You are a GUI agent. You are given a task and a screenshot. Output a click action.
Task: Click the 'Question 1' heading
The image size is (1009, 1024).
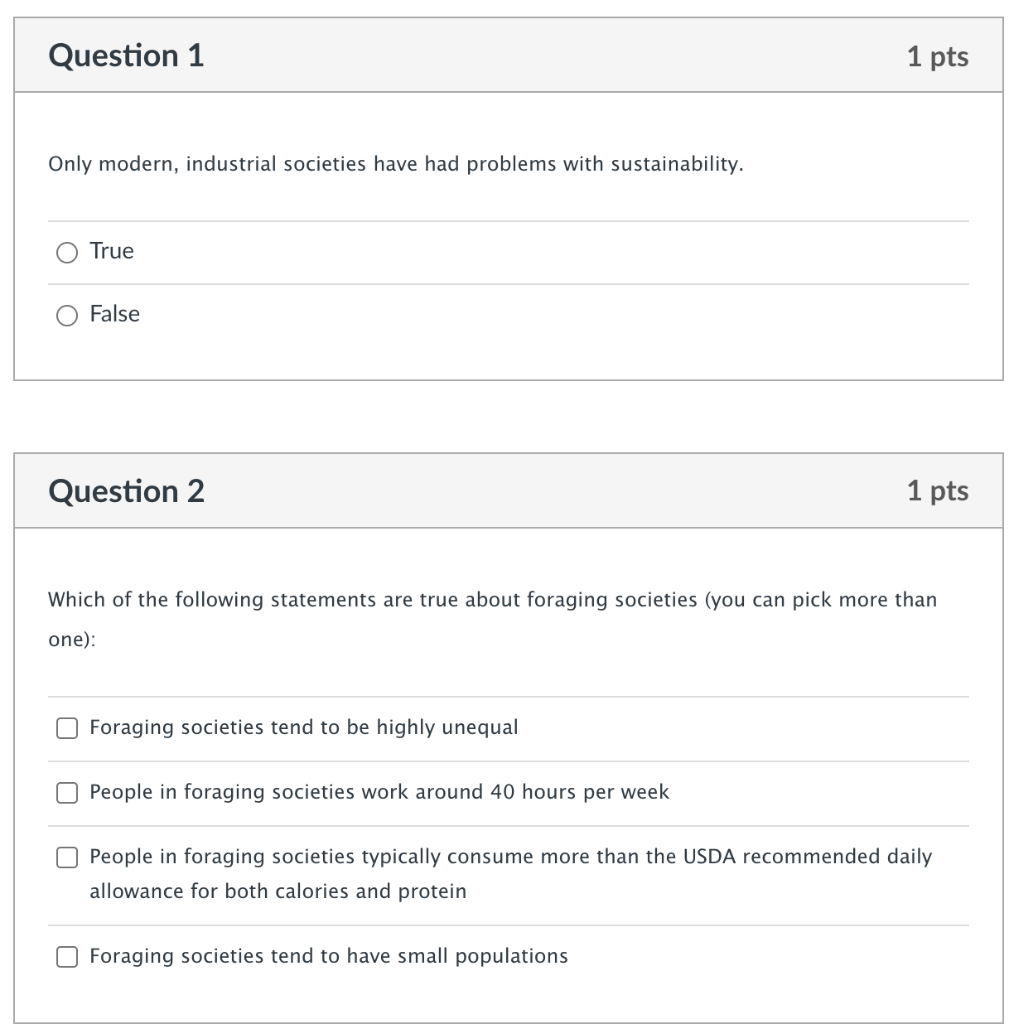tap(126, 56)
